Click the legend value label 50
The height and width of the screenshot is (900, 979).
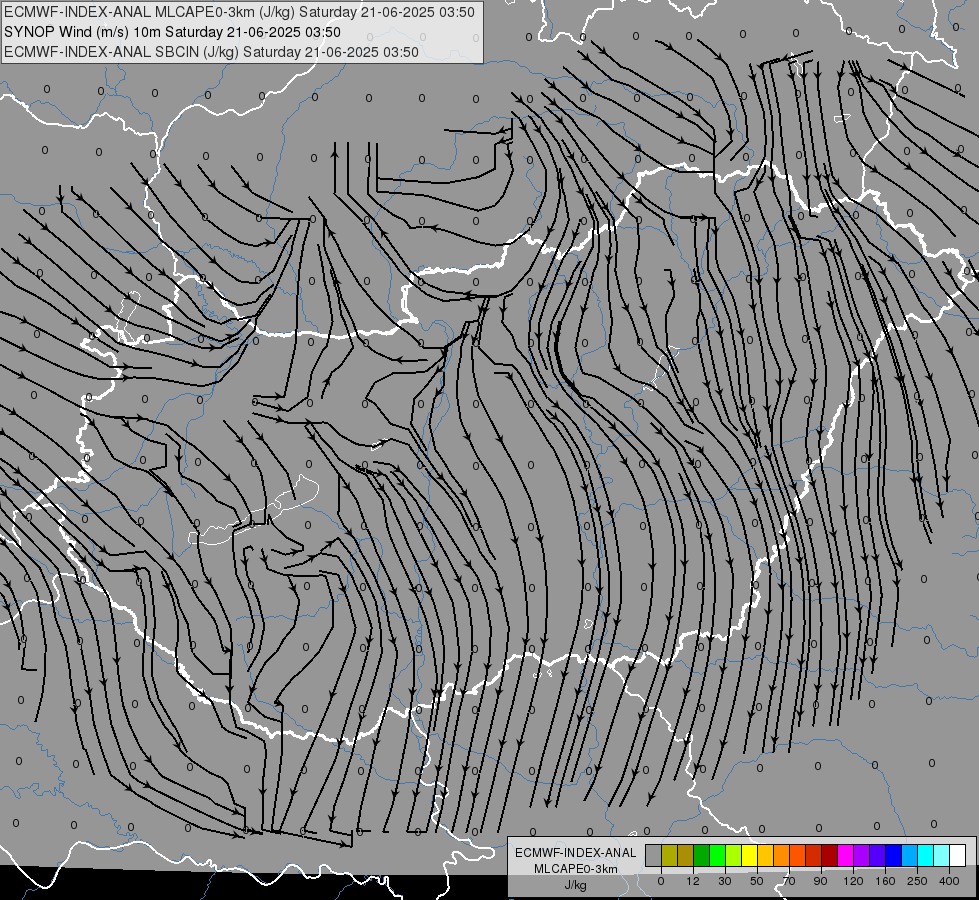tap(757, 881)
